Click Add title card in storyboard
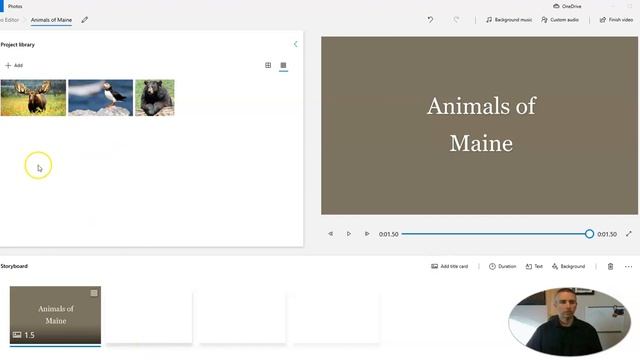The height and width of the screenshot is (360, 640). point(449,267)
